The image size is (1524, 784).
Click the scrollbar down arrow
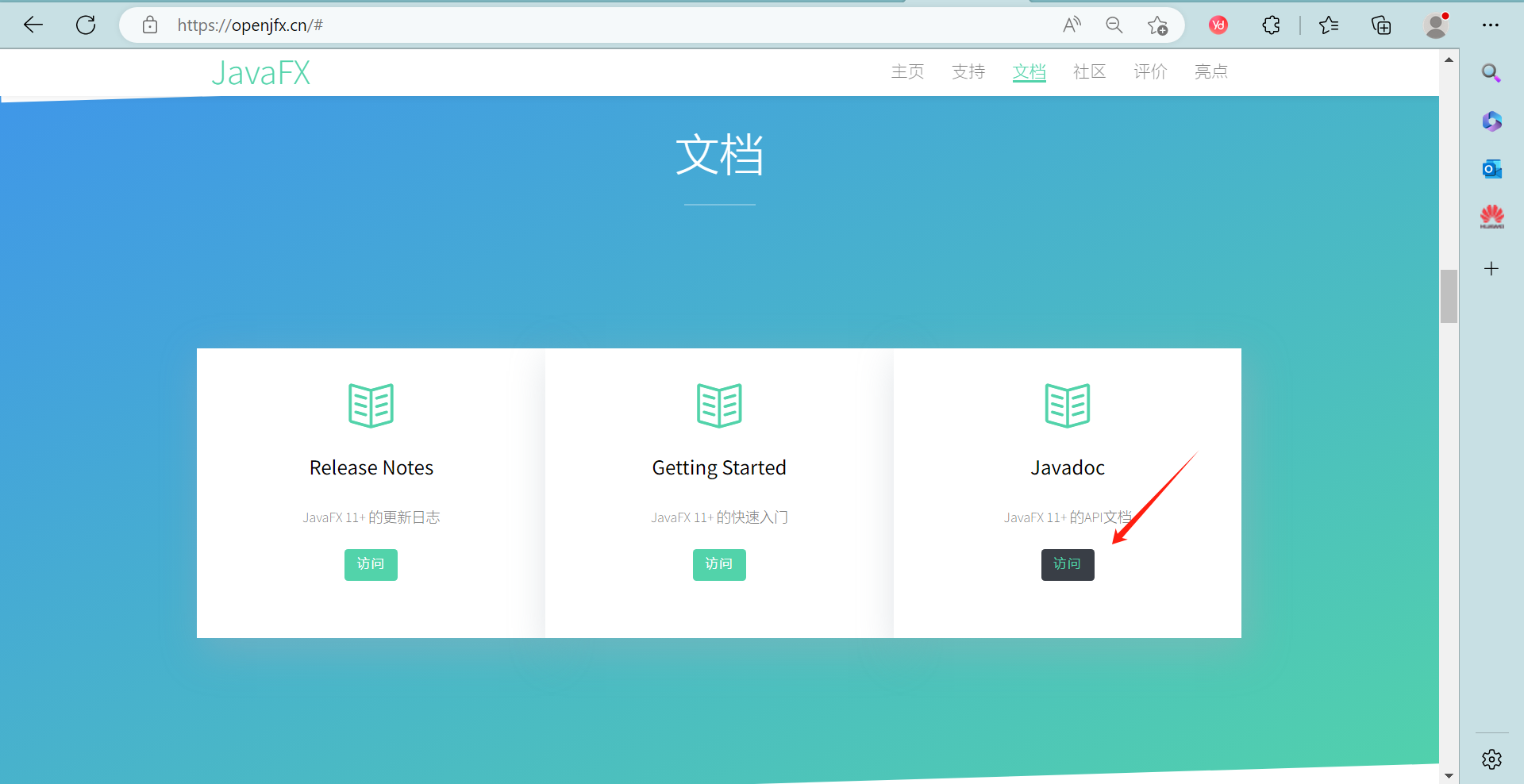1449,775
